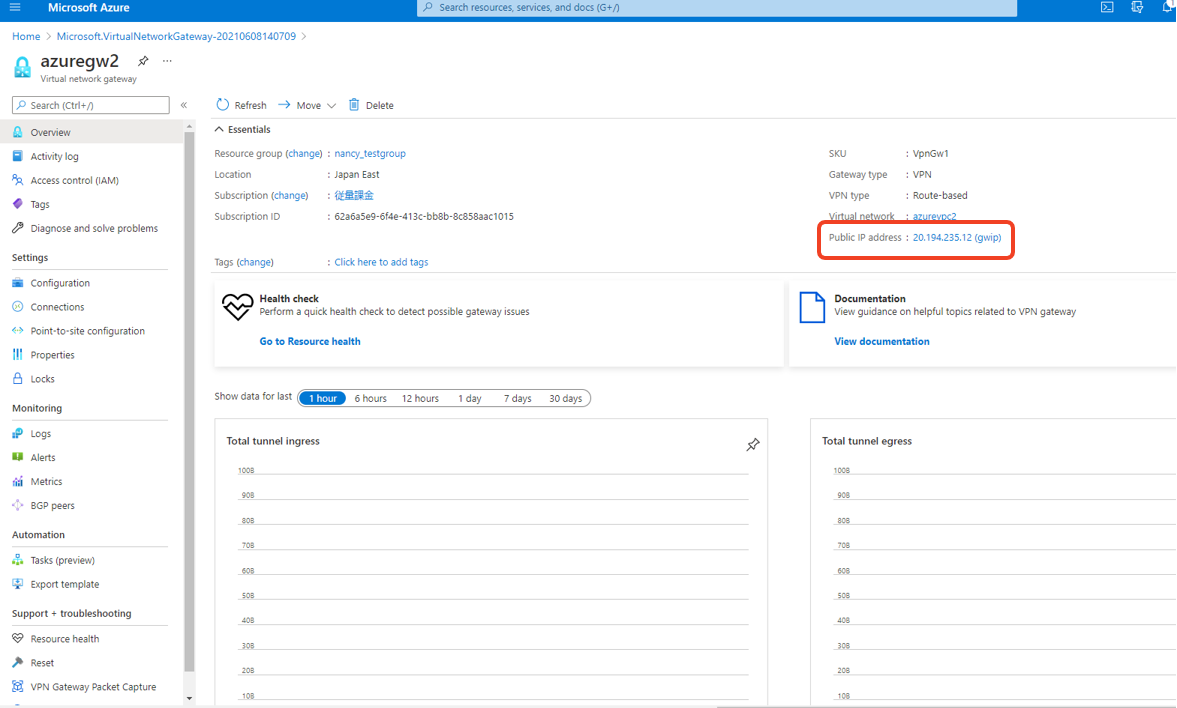Open the 従量課金 subscription link

pos(354,195)
